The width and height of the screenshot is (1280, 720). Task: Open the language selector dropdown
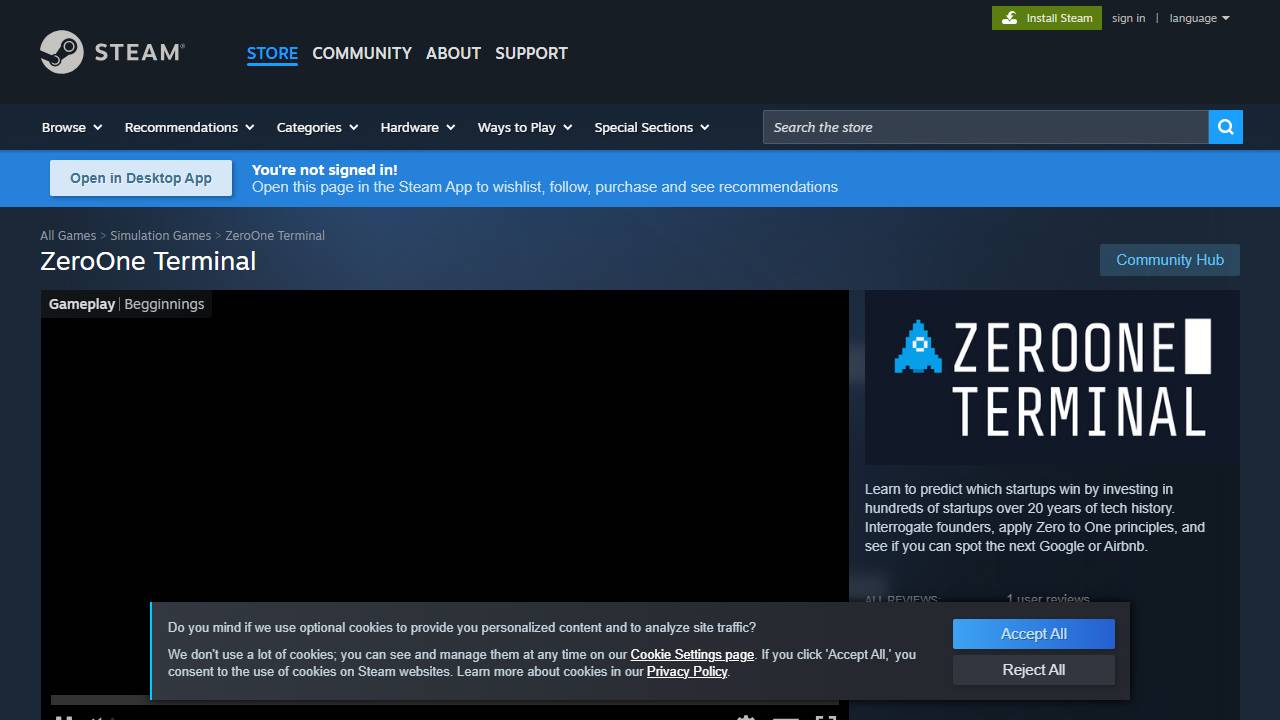coord(1199,18)
